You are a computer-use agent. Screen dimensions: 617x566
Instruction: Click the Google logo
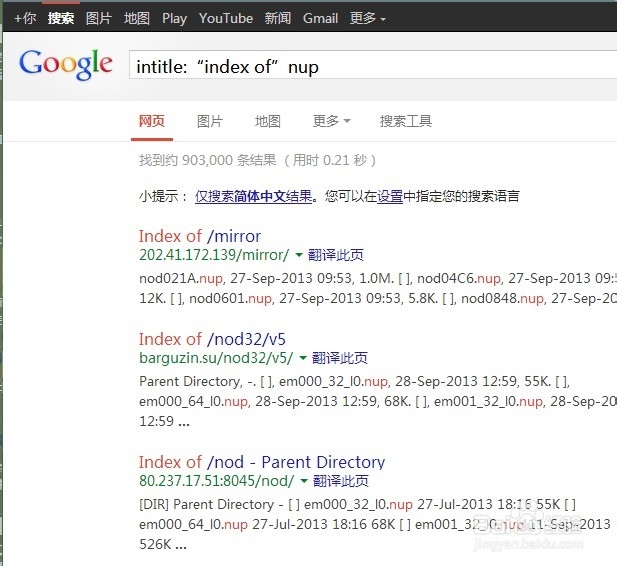click(66, 65)
